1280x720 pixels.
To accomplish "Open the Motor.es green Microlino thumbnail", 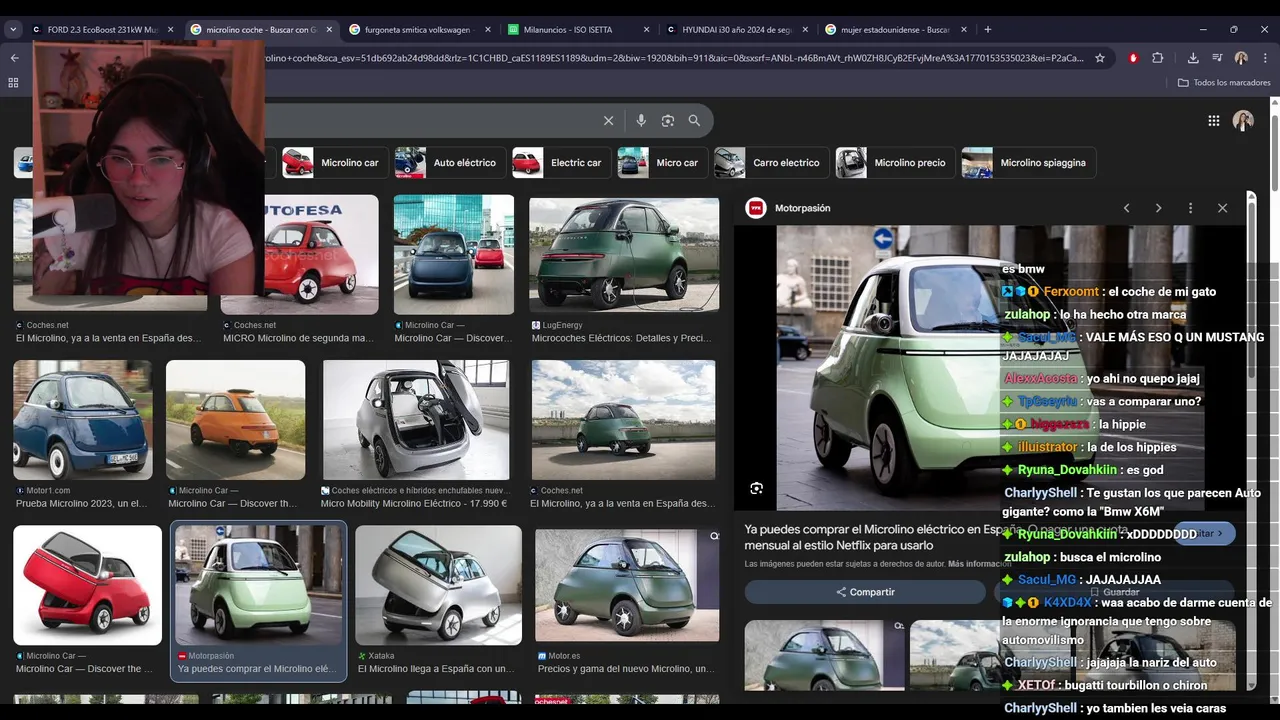I will pos(627,585).
